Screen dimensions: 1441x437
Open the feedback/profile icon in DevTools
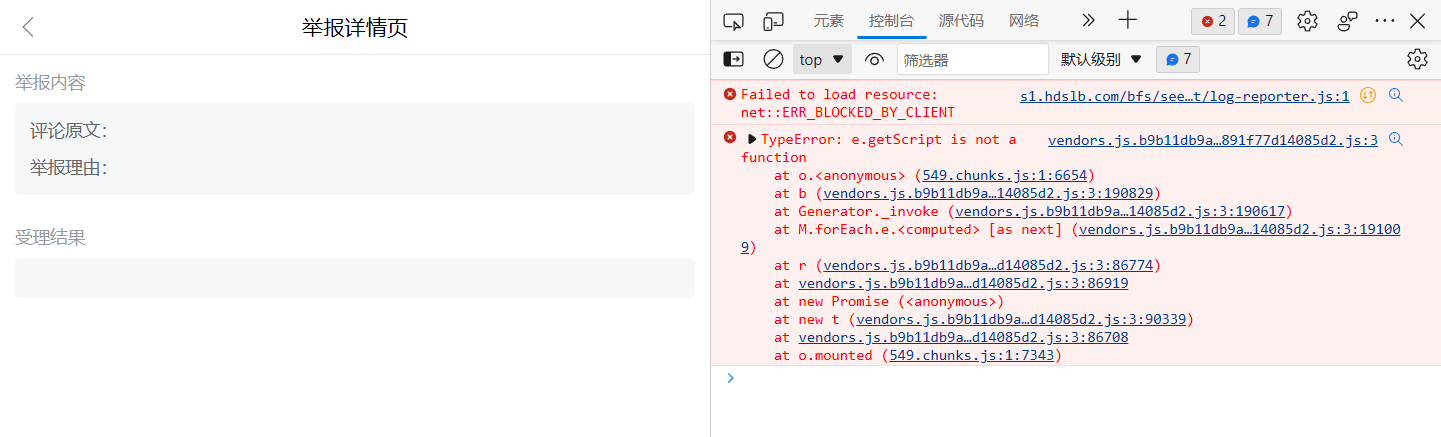(x=1348, y=21)
